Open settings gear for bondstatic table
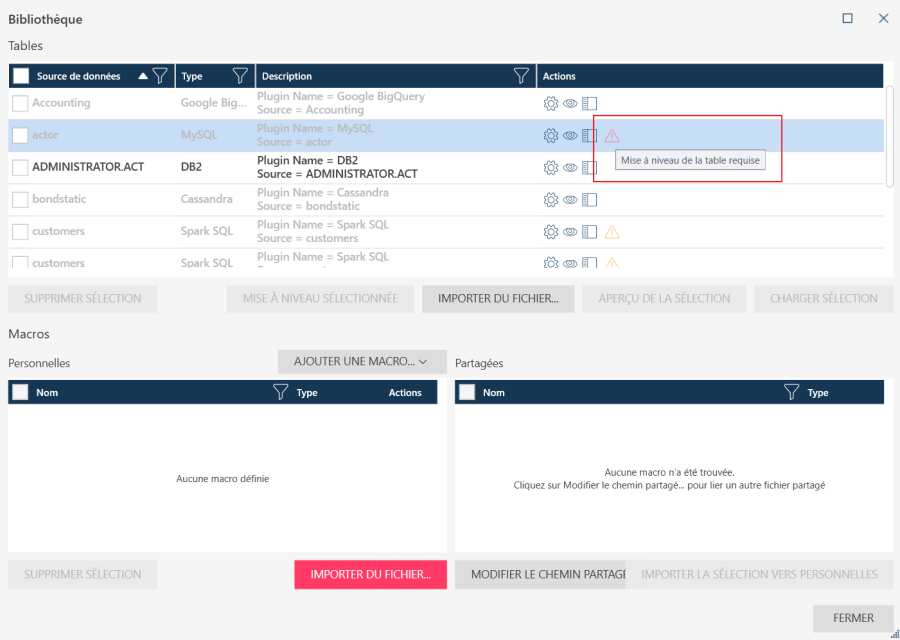900x640 pixels. [x=550, y=200]
